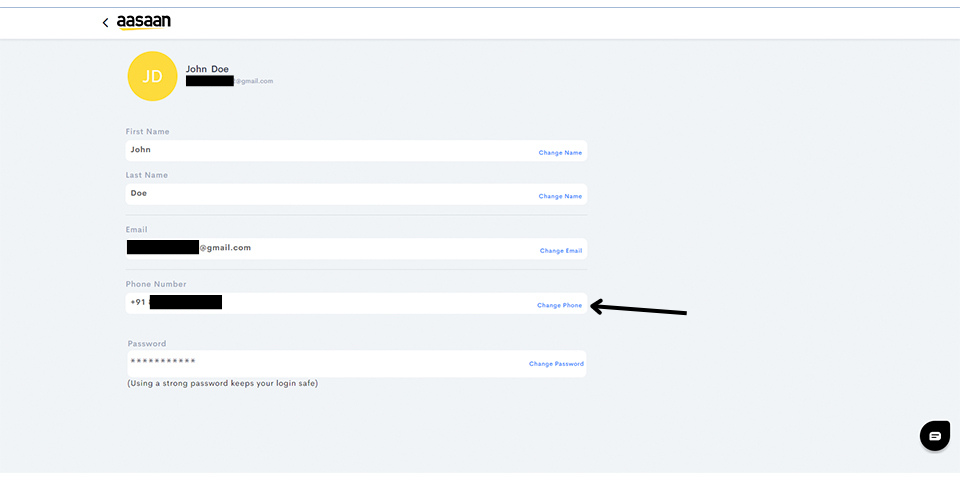
Task: Click the Password field label
Action: (147, 343)
